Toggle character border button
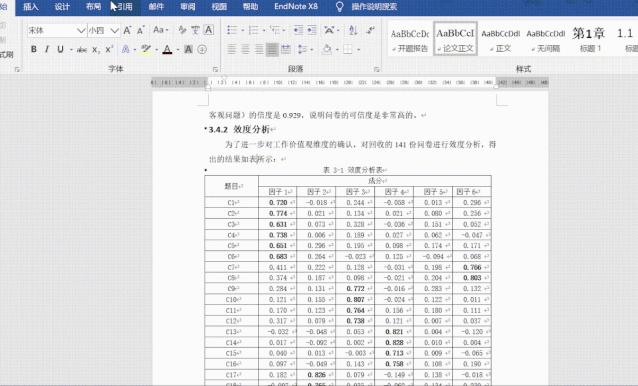The width and height of the screenshot is (638, 386). click(209, 30)
